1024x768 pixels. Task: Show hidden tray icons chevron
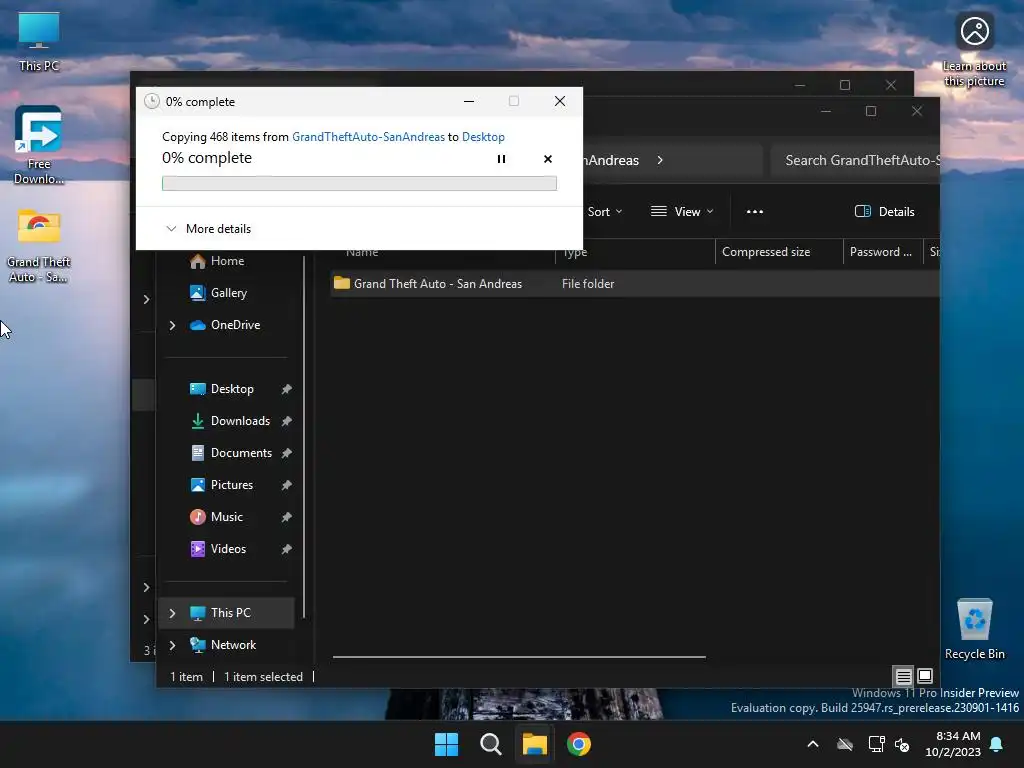(x=813, y=744)
